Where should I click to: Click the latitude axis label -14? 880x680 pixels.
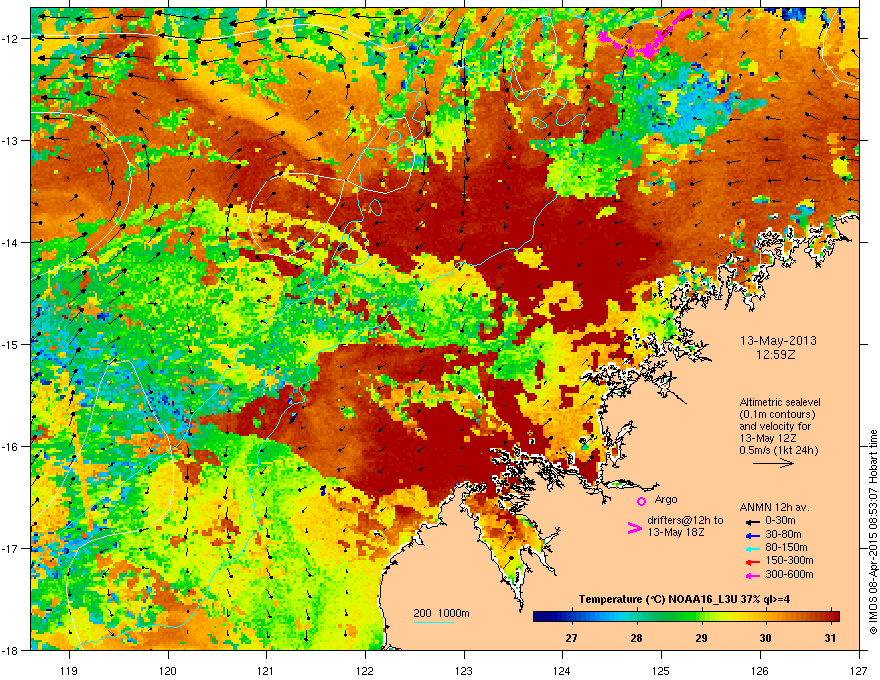(11, 243)
